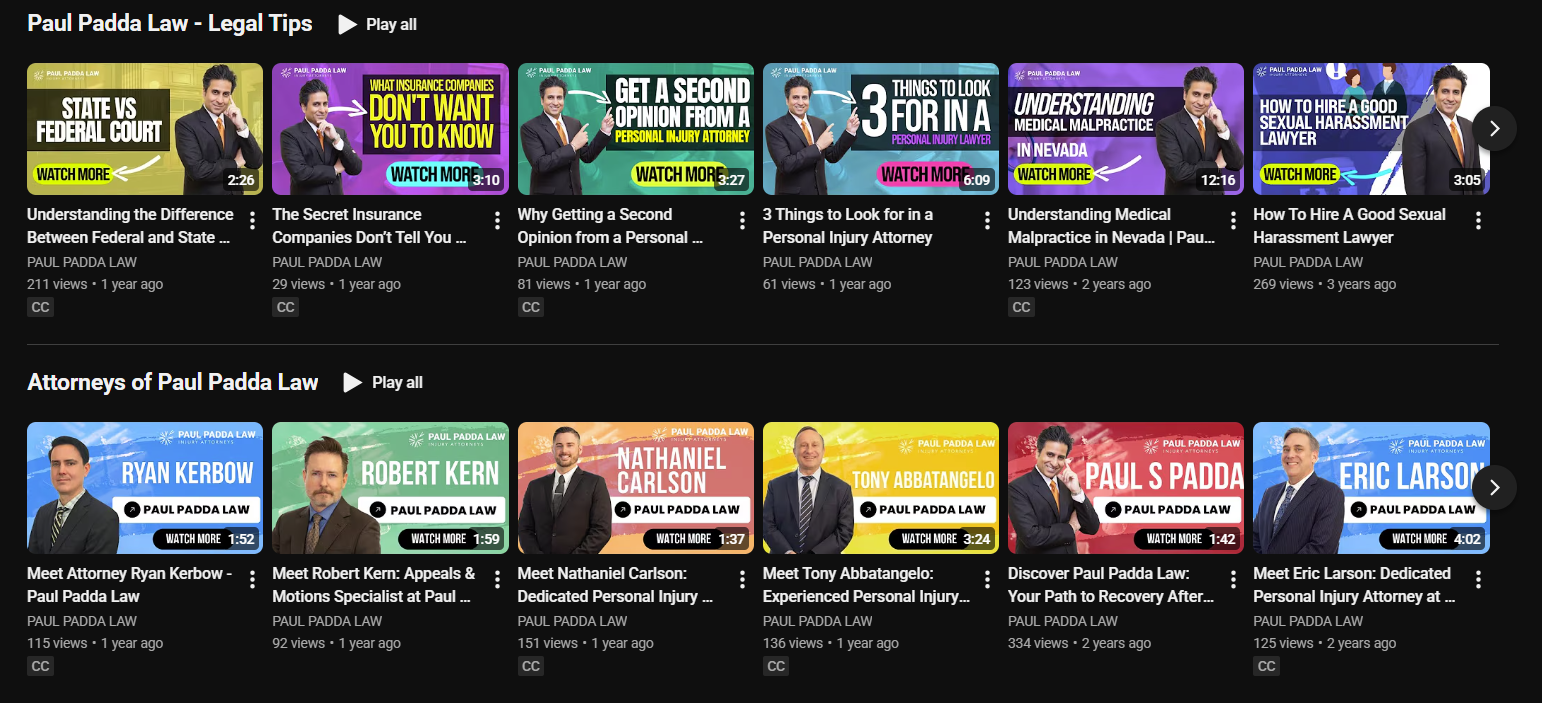Open 'Meet Attorney Ryan Kerbow' video title

[130, 585]
